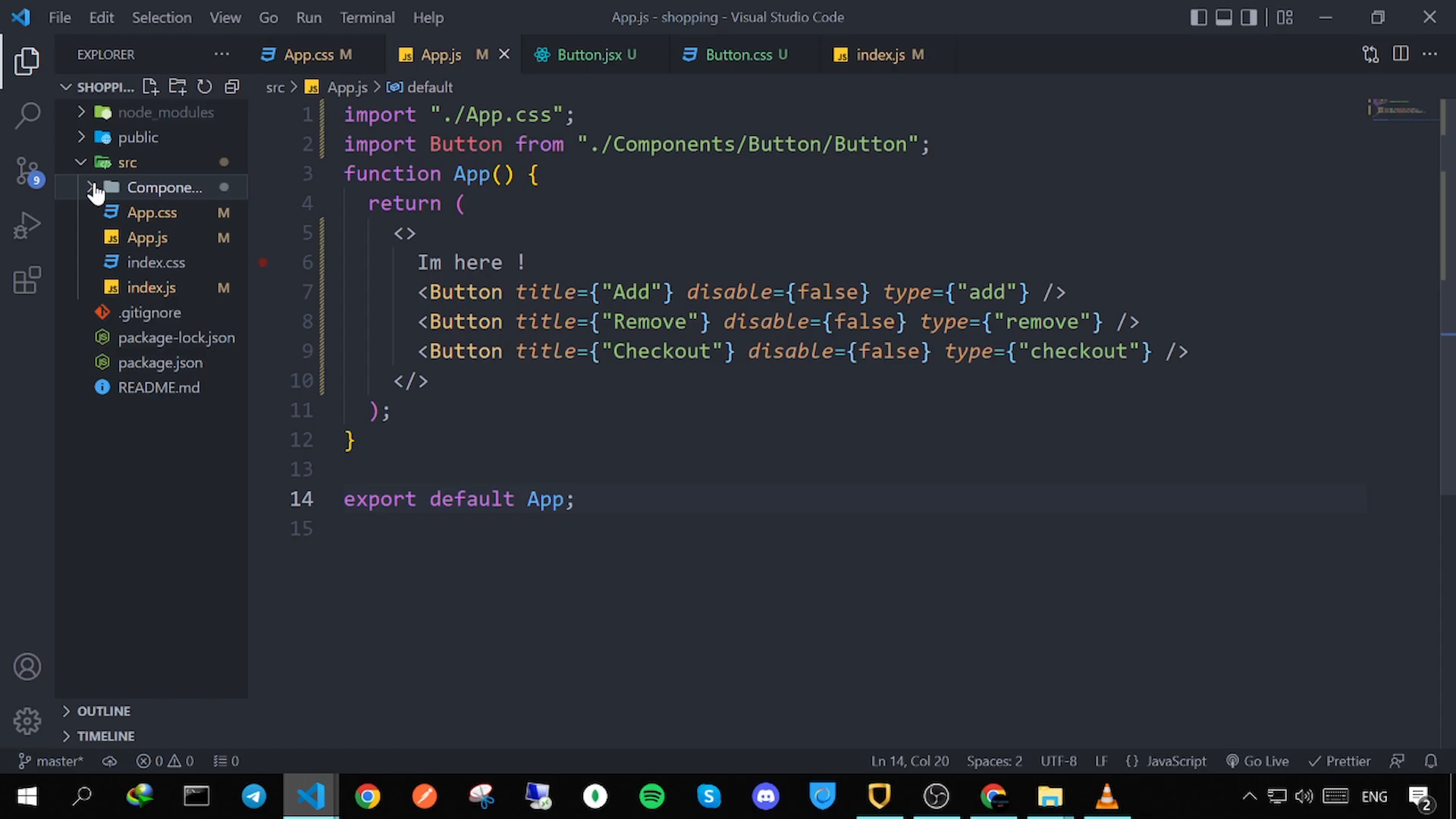
Task: Click the New Folder icon in Explorer
Action: [x=177, y=87]
